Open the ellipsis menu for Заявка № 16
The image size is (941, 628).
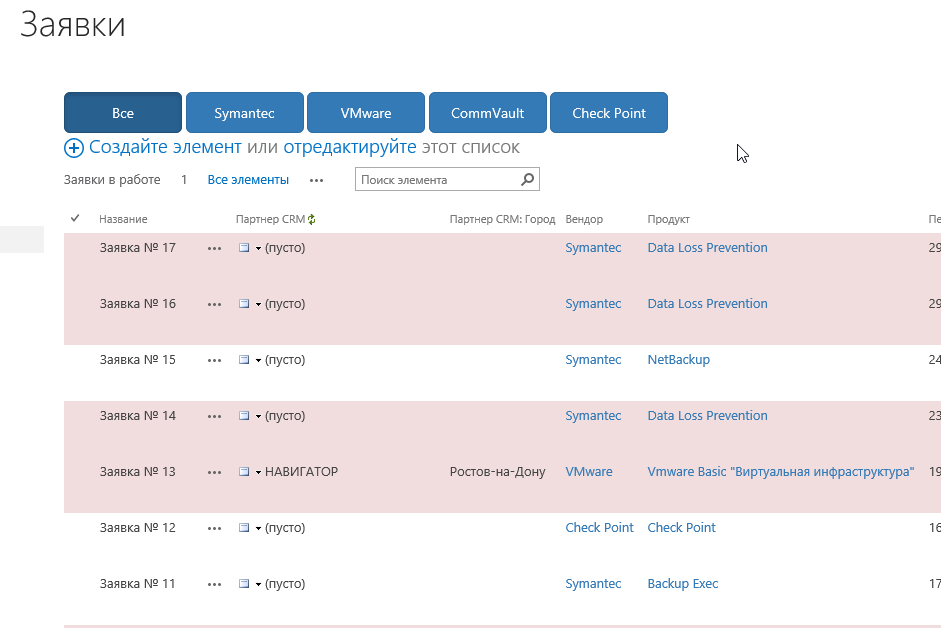[x=214, y=305]
